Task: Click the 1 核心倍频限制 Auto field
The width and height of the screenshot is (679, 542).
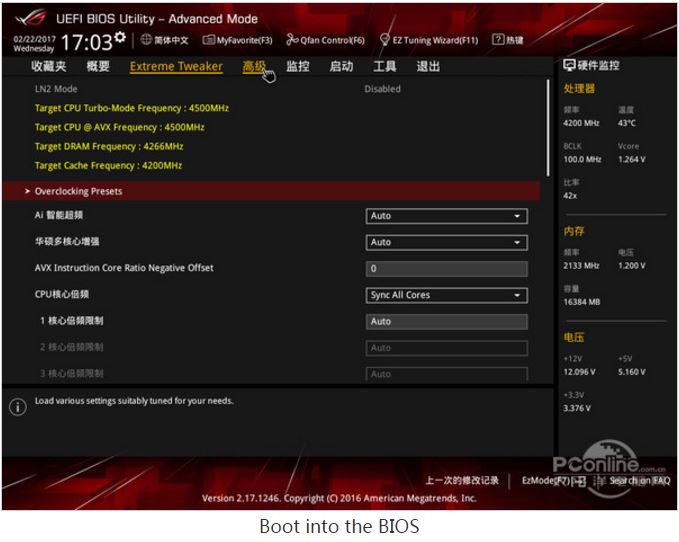Action: tap(446, 322)
